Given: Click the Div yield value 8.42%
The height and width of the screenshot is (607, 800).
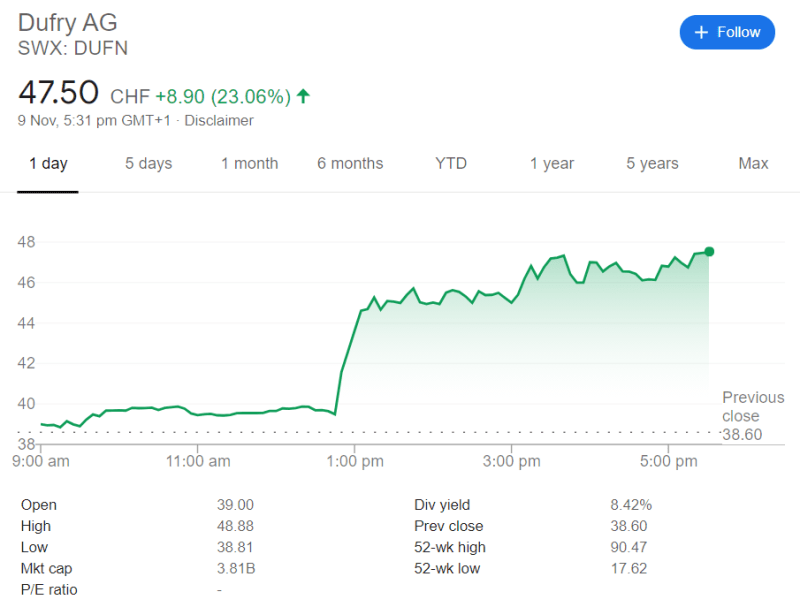Looking at the screenshot, I should click(631, 505).
